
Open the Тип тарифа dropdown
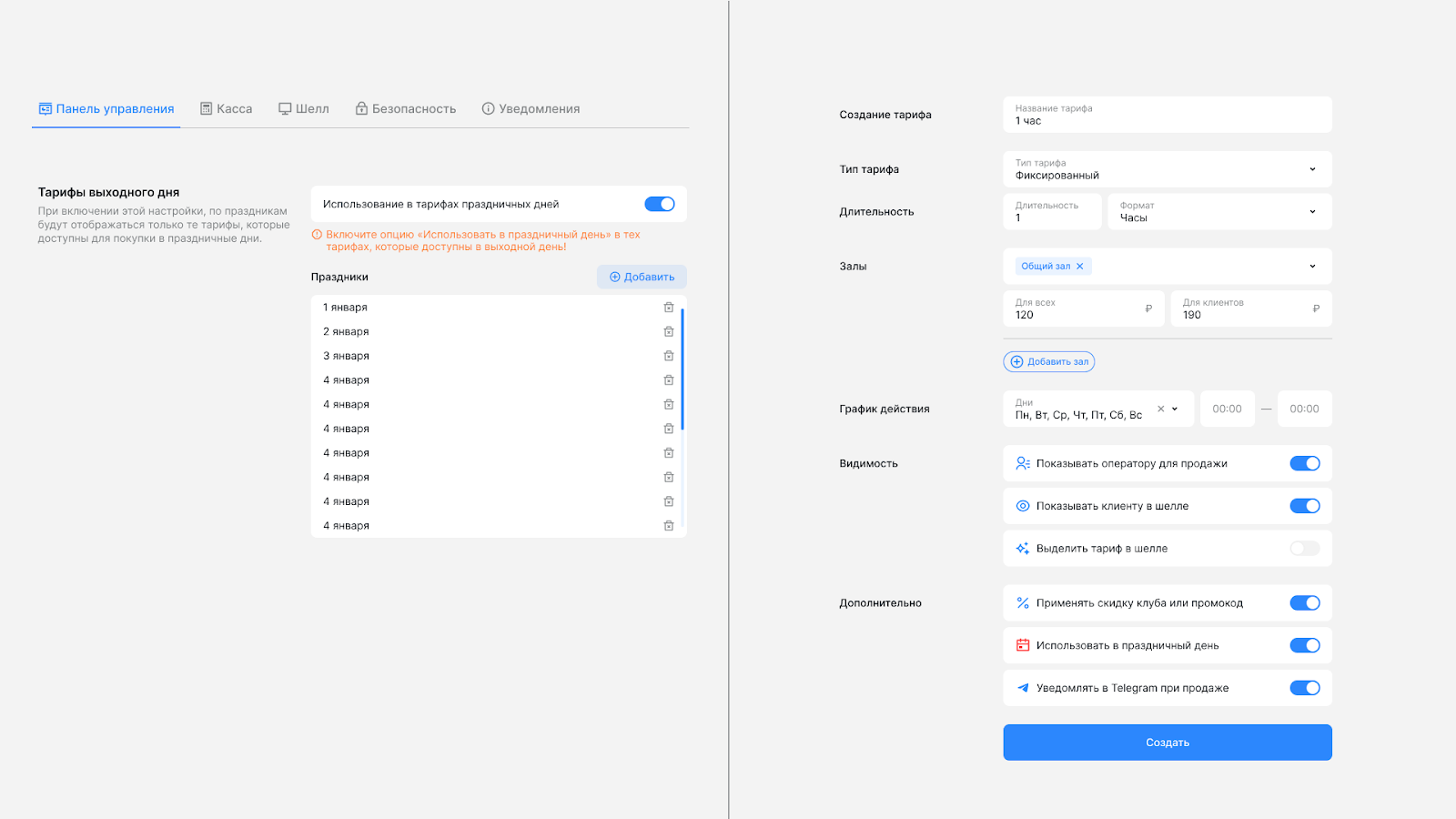coord(1168,169)
